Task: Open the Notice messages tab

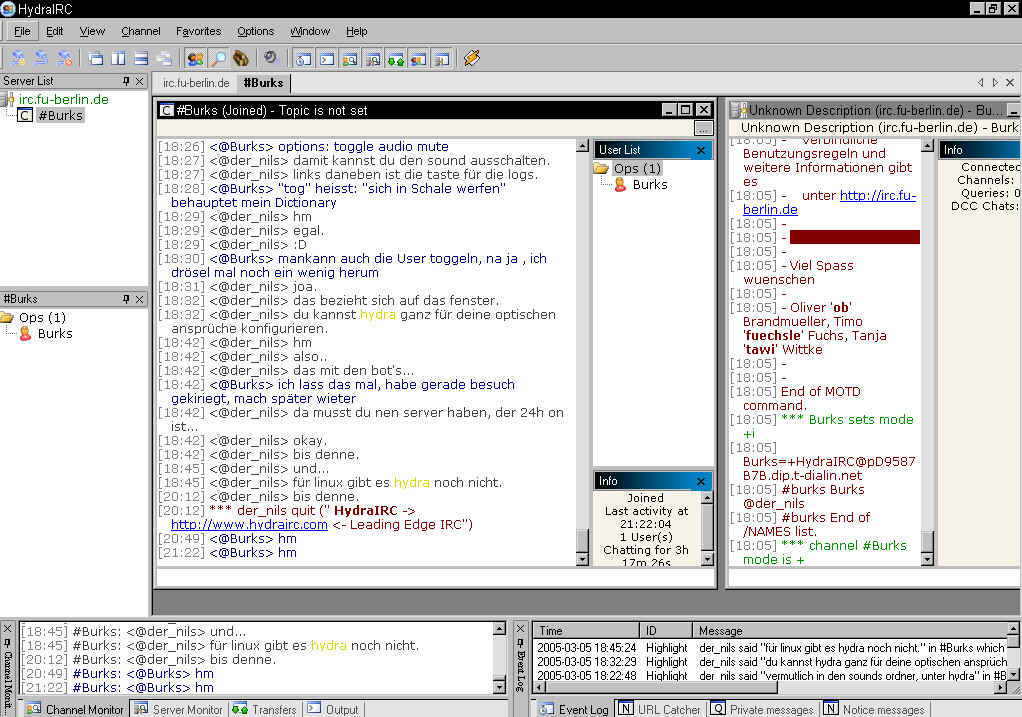Action: click(875, 709)
